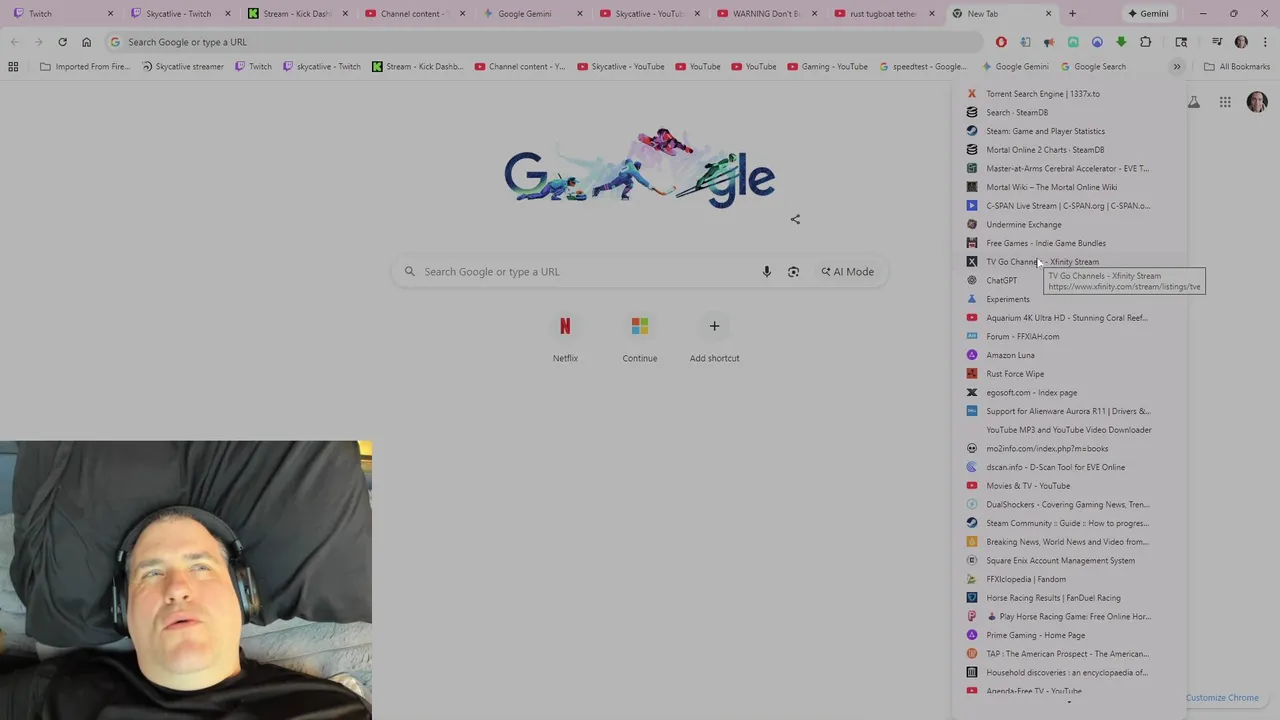Open the bookmarks bar apps grid icon
Image resolution: width=1280 pixels, height=720 pixels.
13,67
